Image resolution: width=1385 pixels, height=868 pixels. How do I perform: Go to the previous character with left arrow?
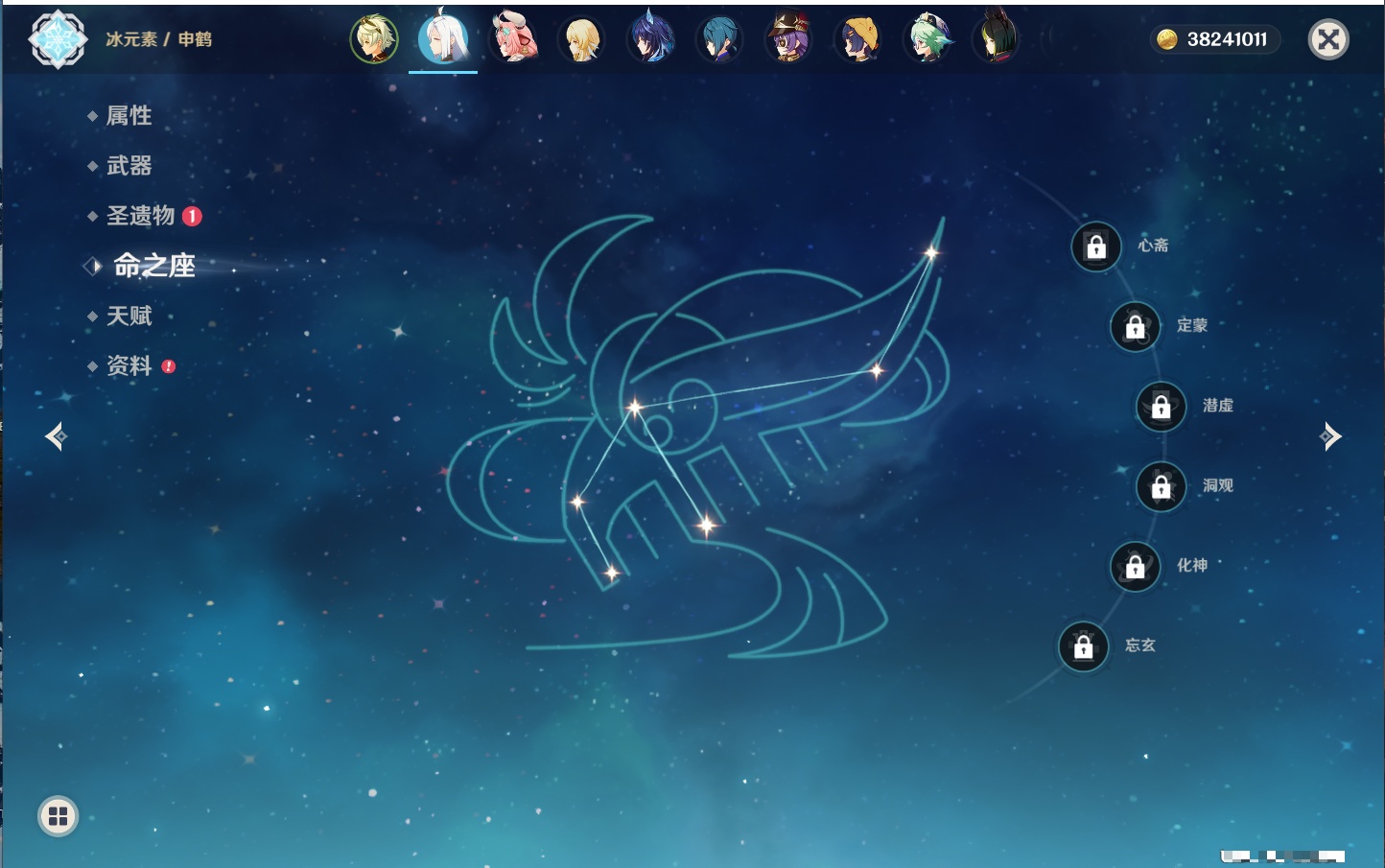pyautogui.click(x=56, y=436)
